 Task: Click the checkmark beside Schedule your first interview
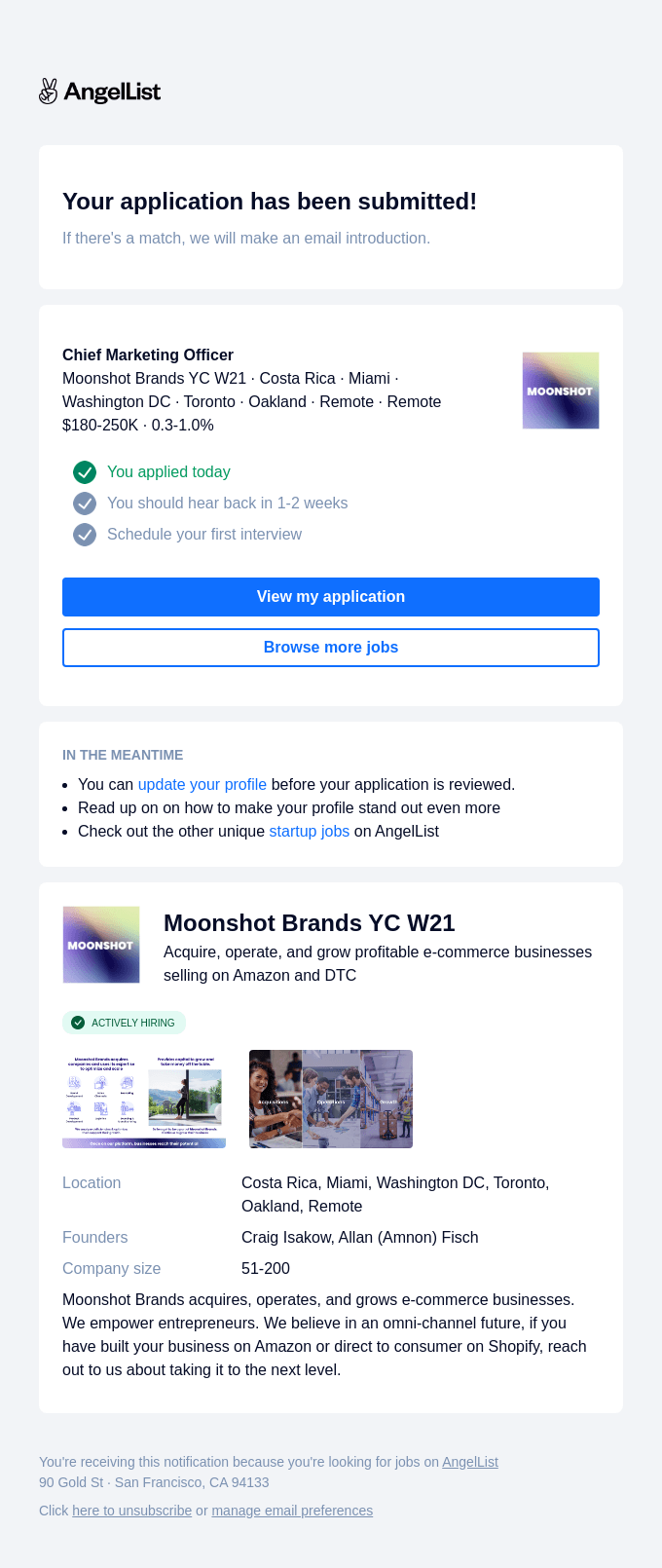[85, 535]
